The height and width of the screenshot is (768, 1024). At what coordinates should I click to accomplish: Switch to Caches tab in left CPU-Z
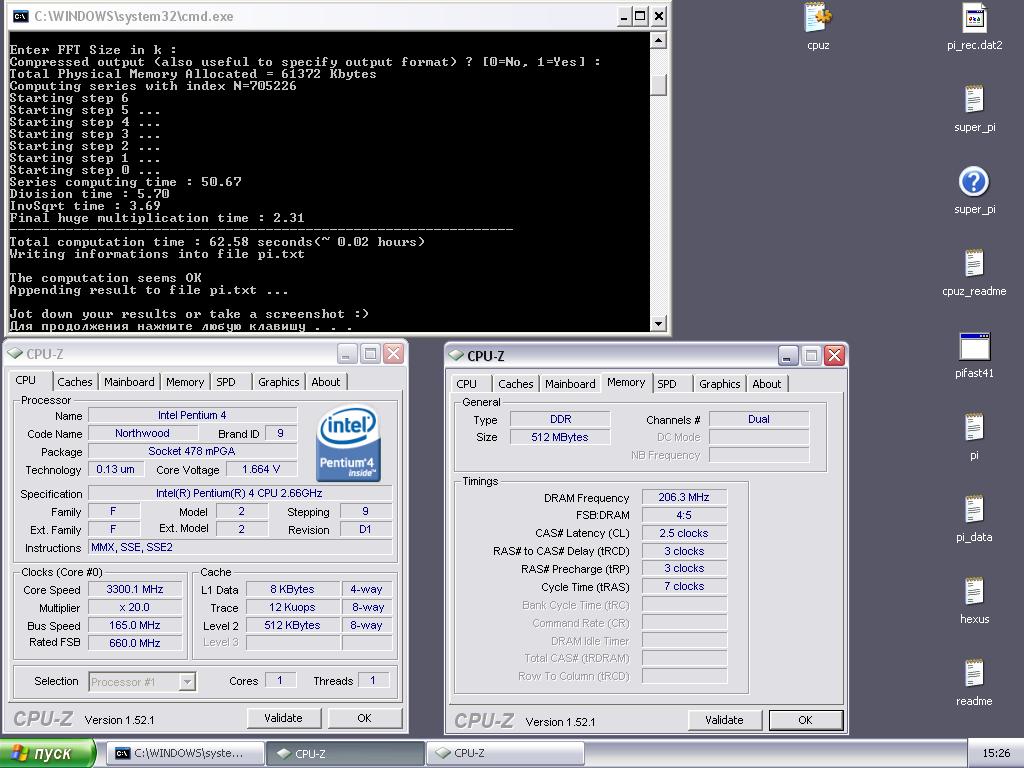[74, 382]
